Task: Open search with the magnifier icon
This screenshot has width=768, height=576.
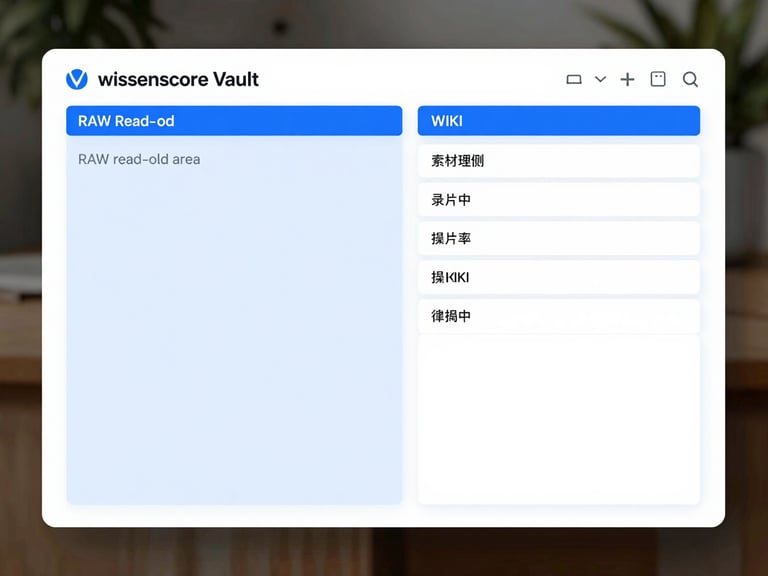Action: (690, 79)
